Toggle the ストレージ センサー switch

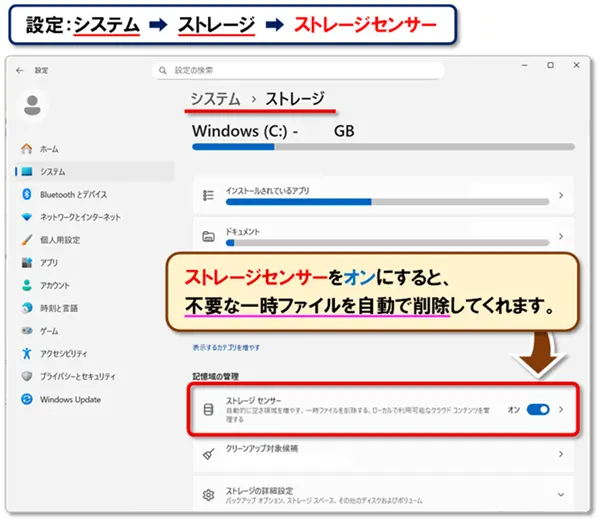[538, 410]
